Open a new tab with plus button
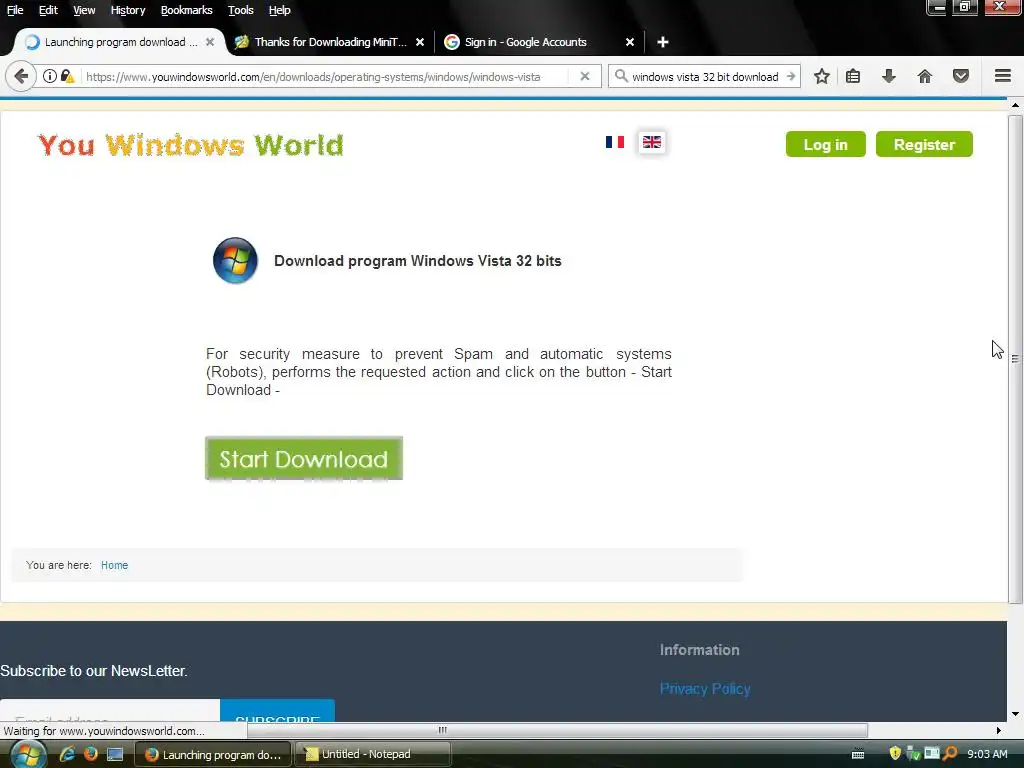 (663, 42)
